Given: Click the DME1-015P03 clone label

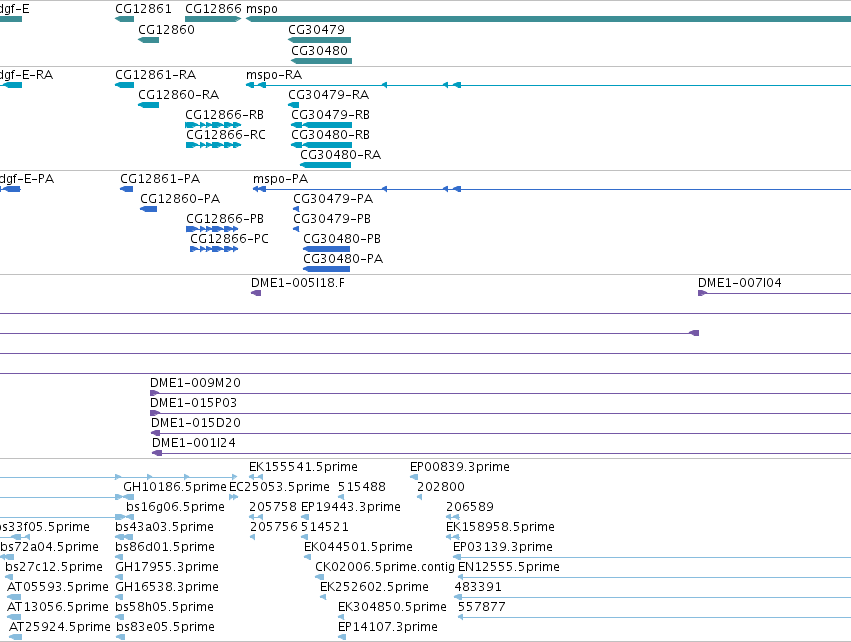Looking at the screenshot, I should 193,403.
